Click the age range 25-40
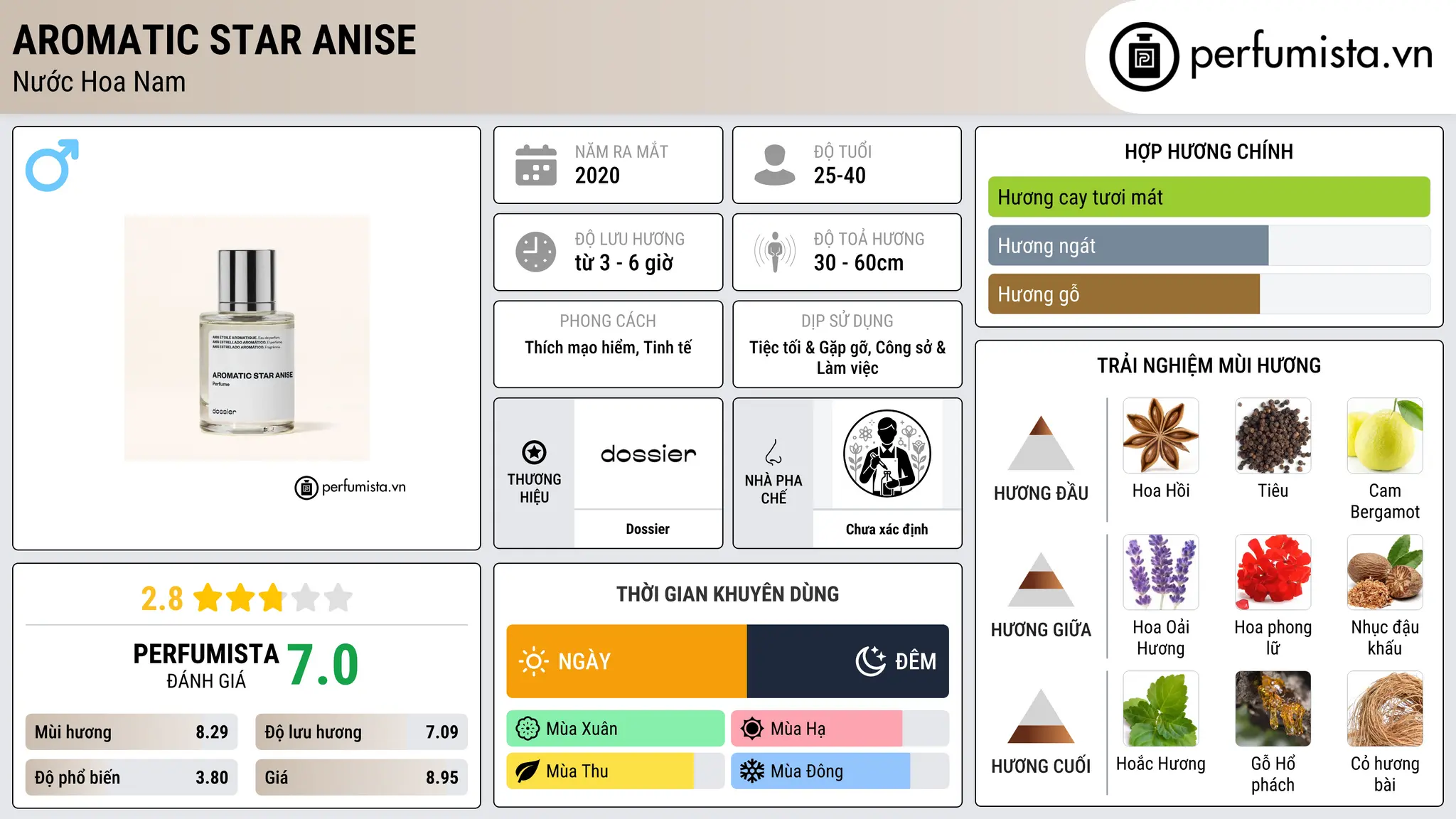 840,176
